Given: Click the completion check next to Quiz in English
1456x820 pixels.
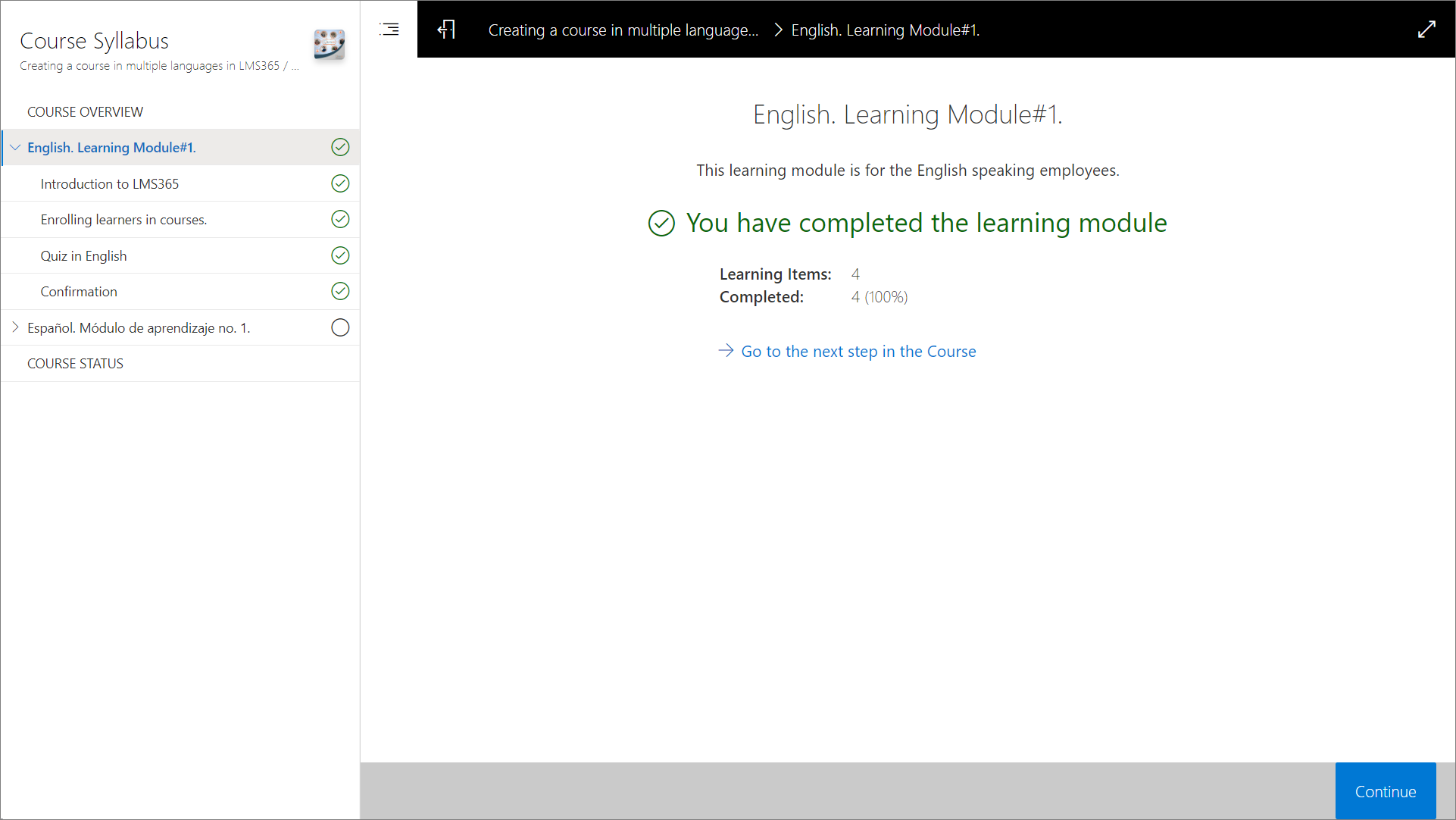Looking at the screenshot, I should 340,255.
